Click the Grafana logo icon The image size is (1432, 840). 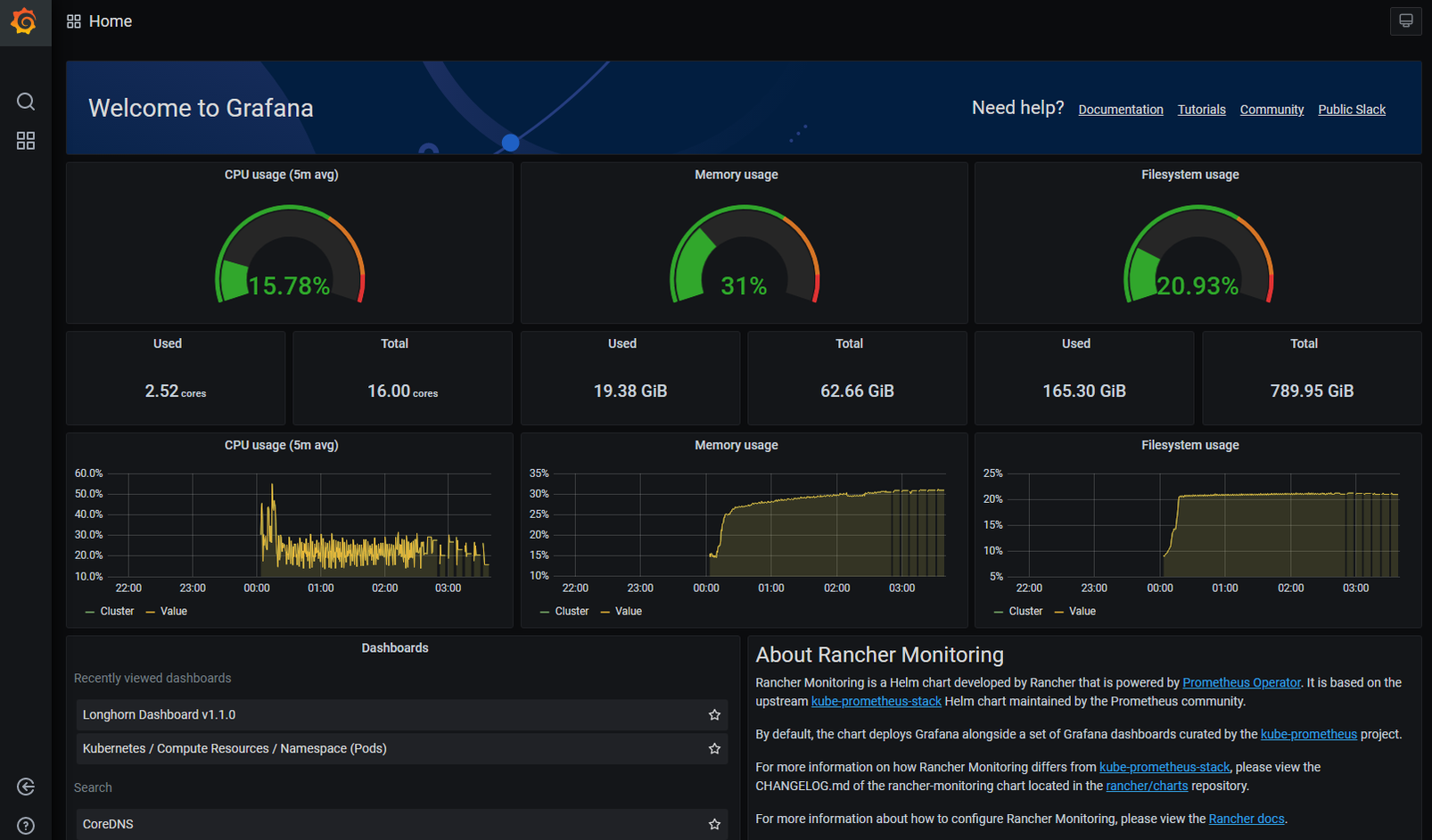coord(24,21)
